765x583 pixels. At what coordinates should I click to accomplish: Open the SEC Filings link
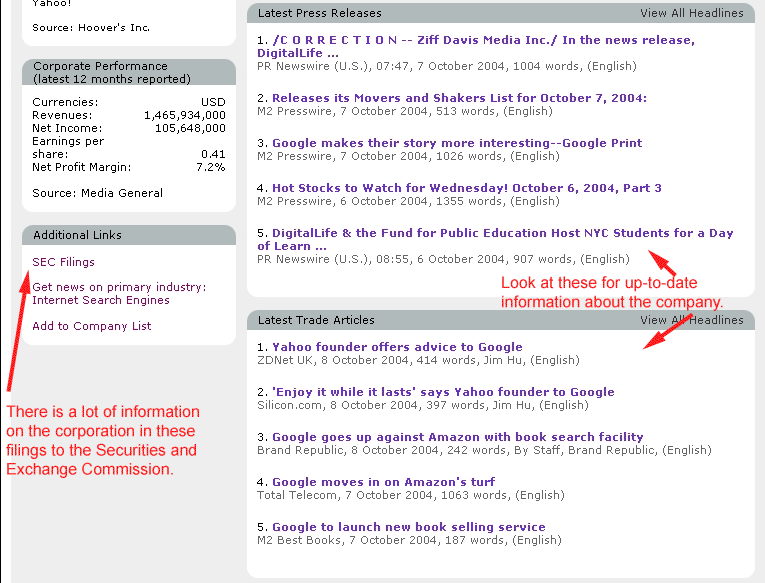(x=63, y=262)
